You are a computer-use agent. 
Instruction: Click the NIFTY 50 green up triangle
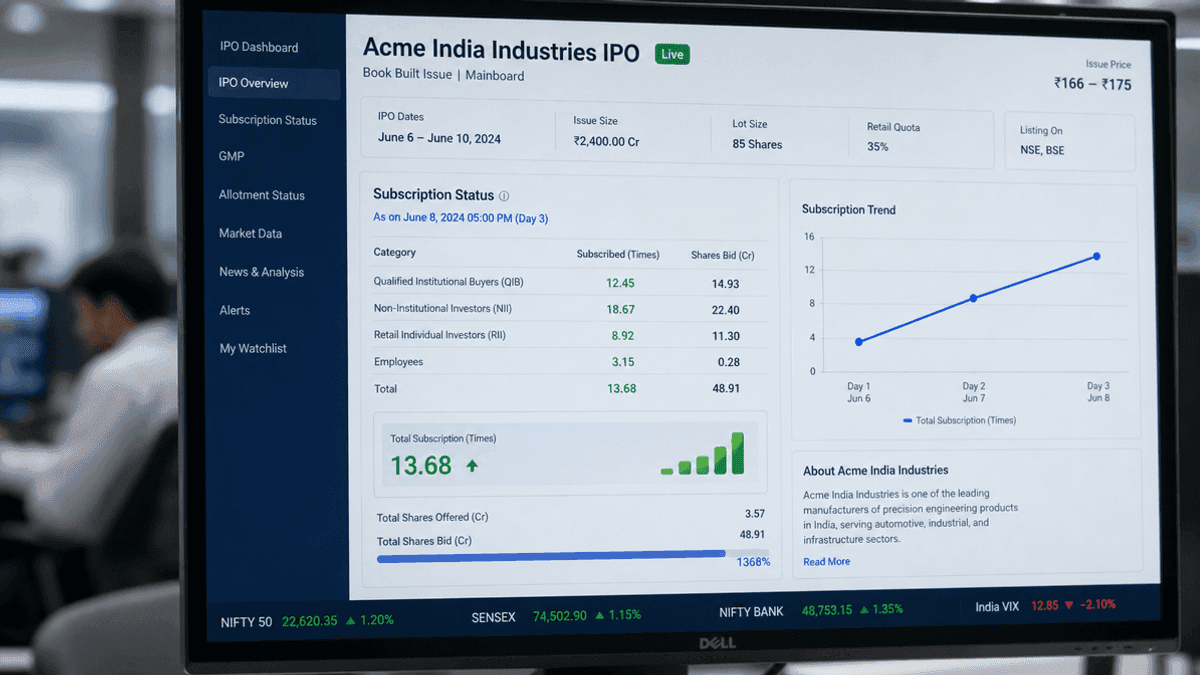click(351, 620)
